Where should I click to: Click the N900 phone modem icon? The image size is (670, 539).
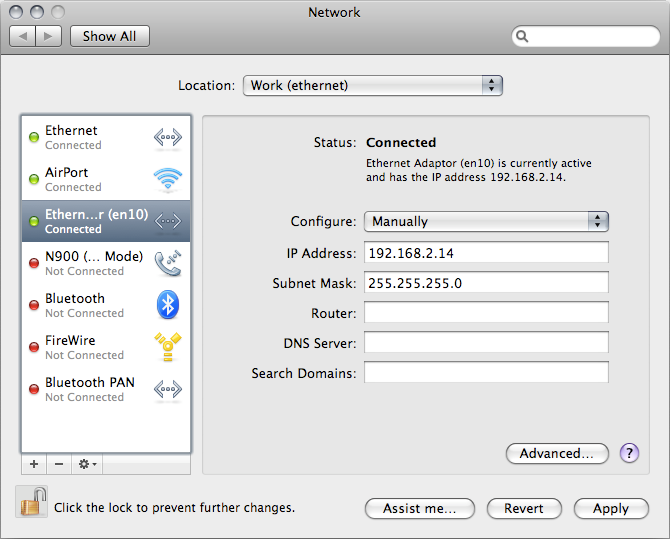click(x=167, y=263)
